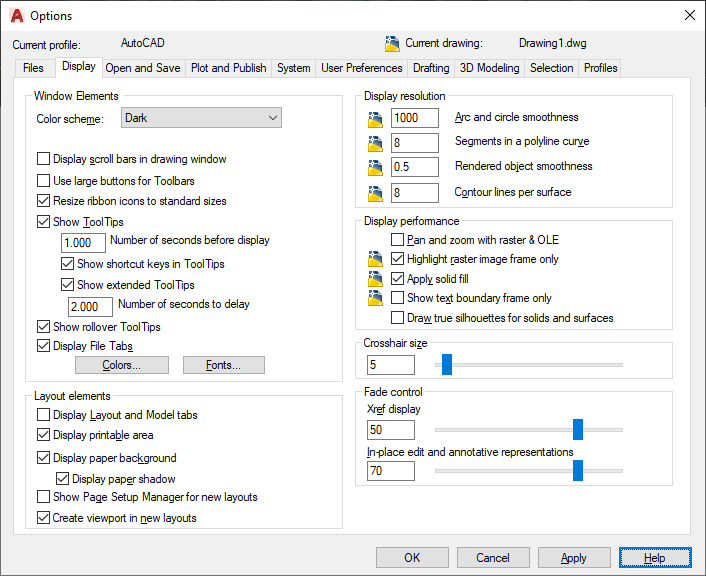Click the Crosshair size slider handle
This screenshot has height=576, width=706.
[447, 365]
